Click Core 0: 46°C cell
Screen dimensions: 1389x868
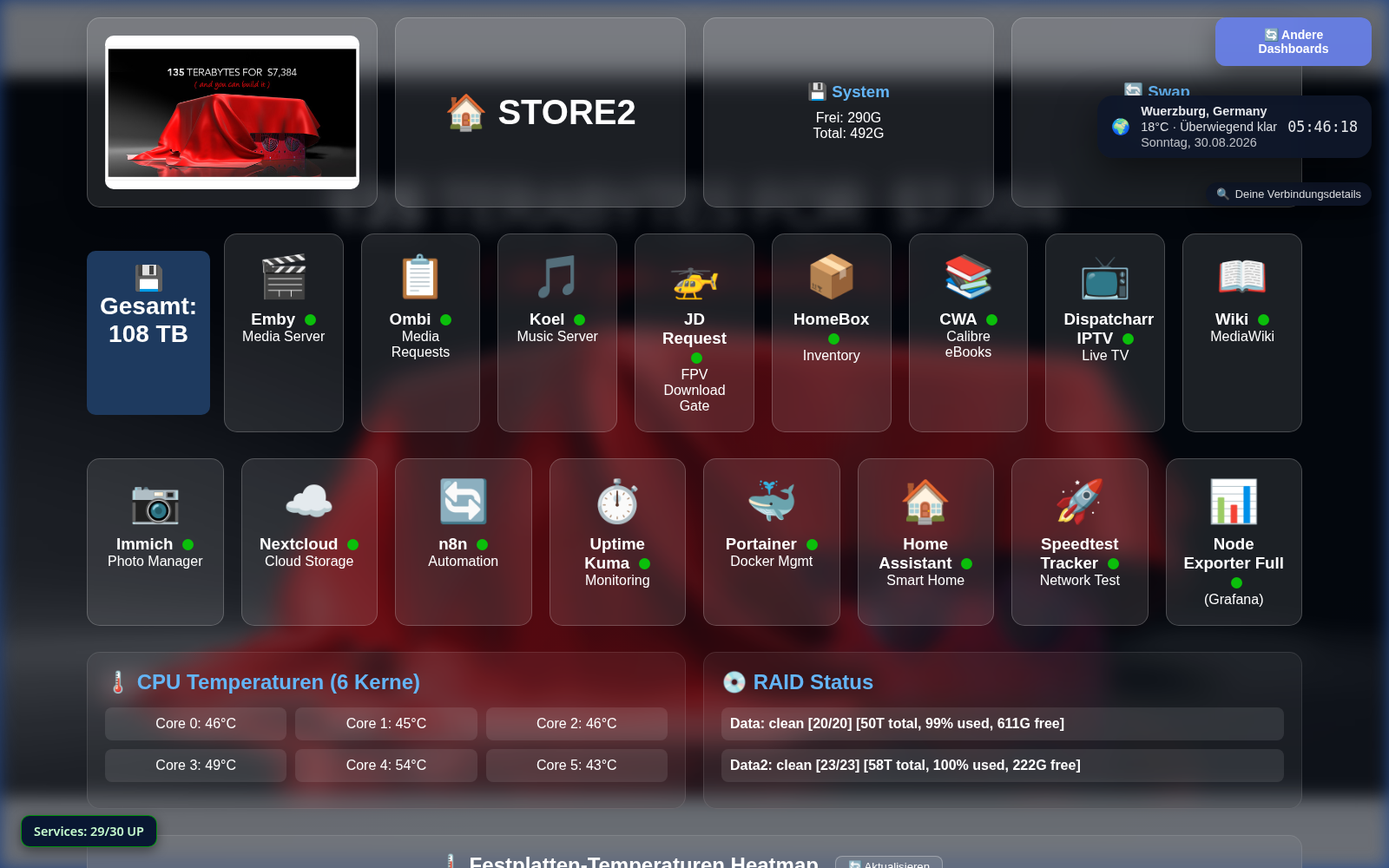coord(195,723)
